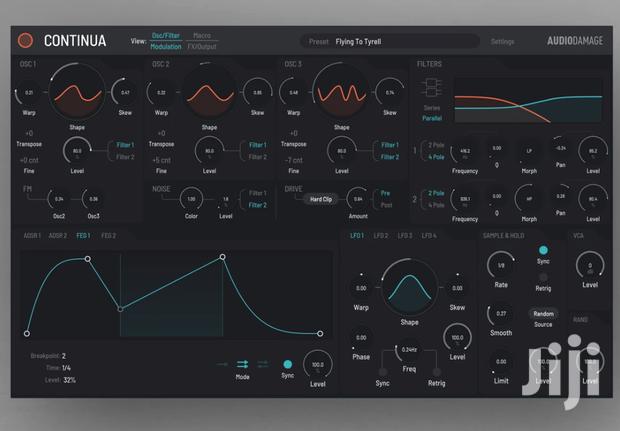The image size is (620, 431).
Task: Select Series filter routing
Action: tap(432, 108)
